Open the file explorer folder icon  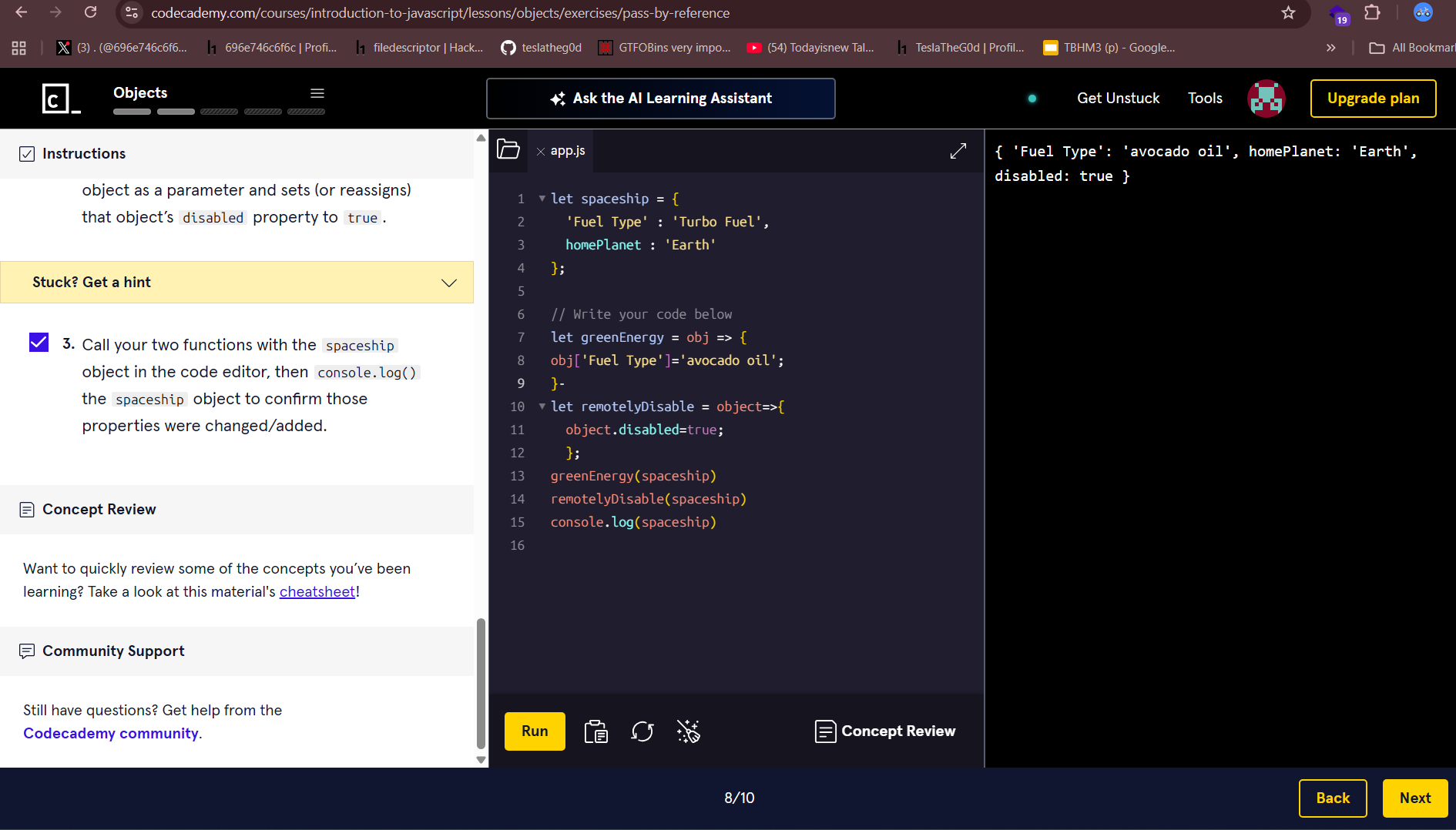(508, 149)
